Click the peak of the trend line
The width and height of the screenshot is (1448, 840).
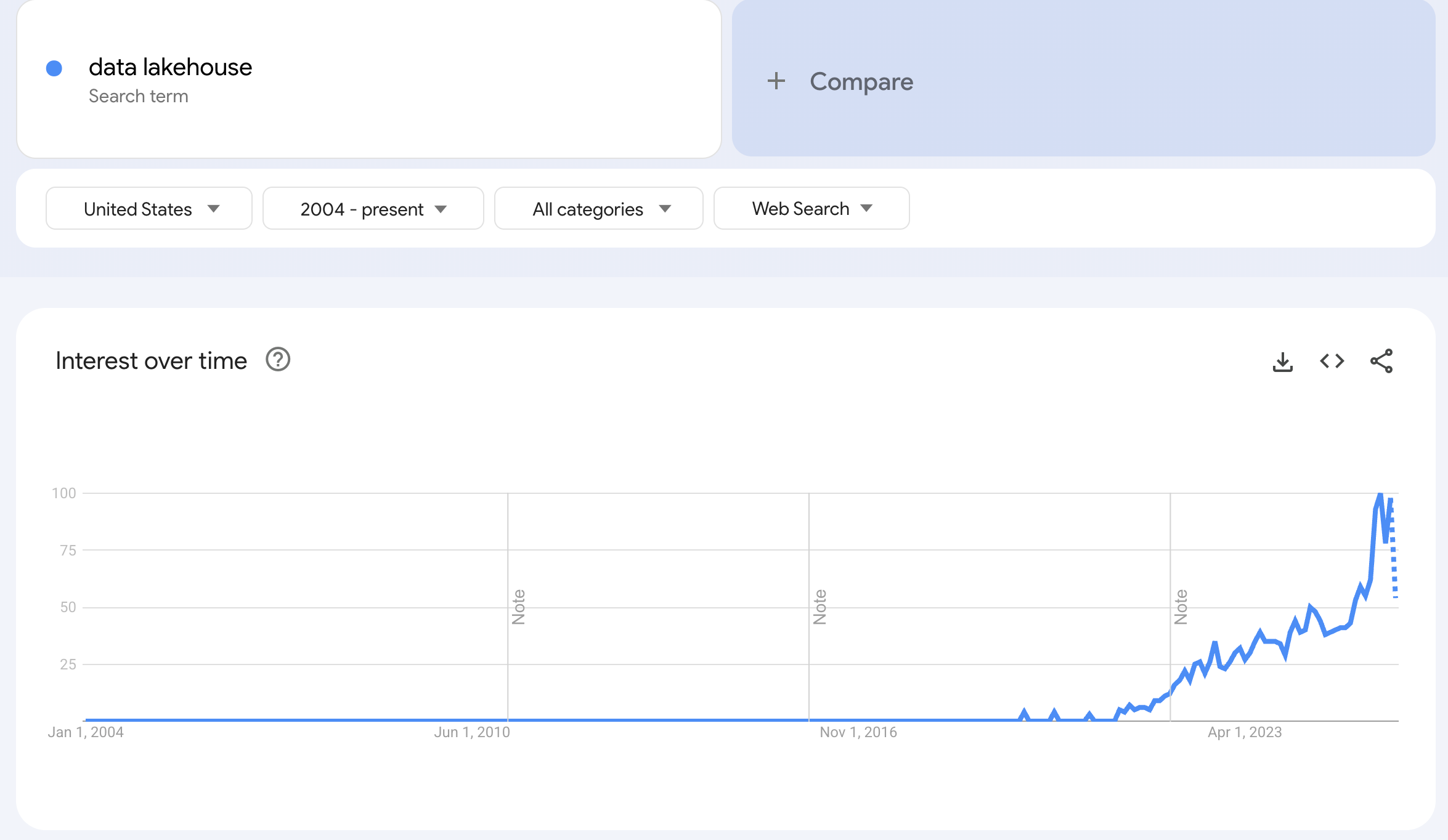pos(1380,495)
